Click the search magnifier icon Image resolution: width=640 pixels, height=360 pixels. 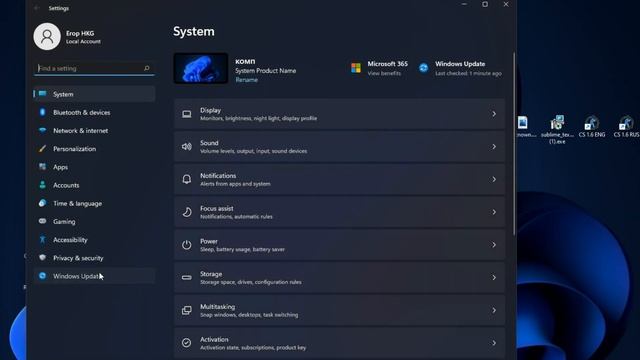(x=147, y=68)
